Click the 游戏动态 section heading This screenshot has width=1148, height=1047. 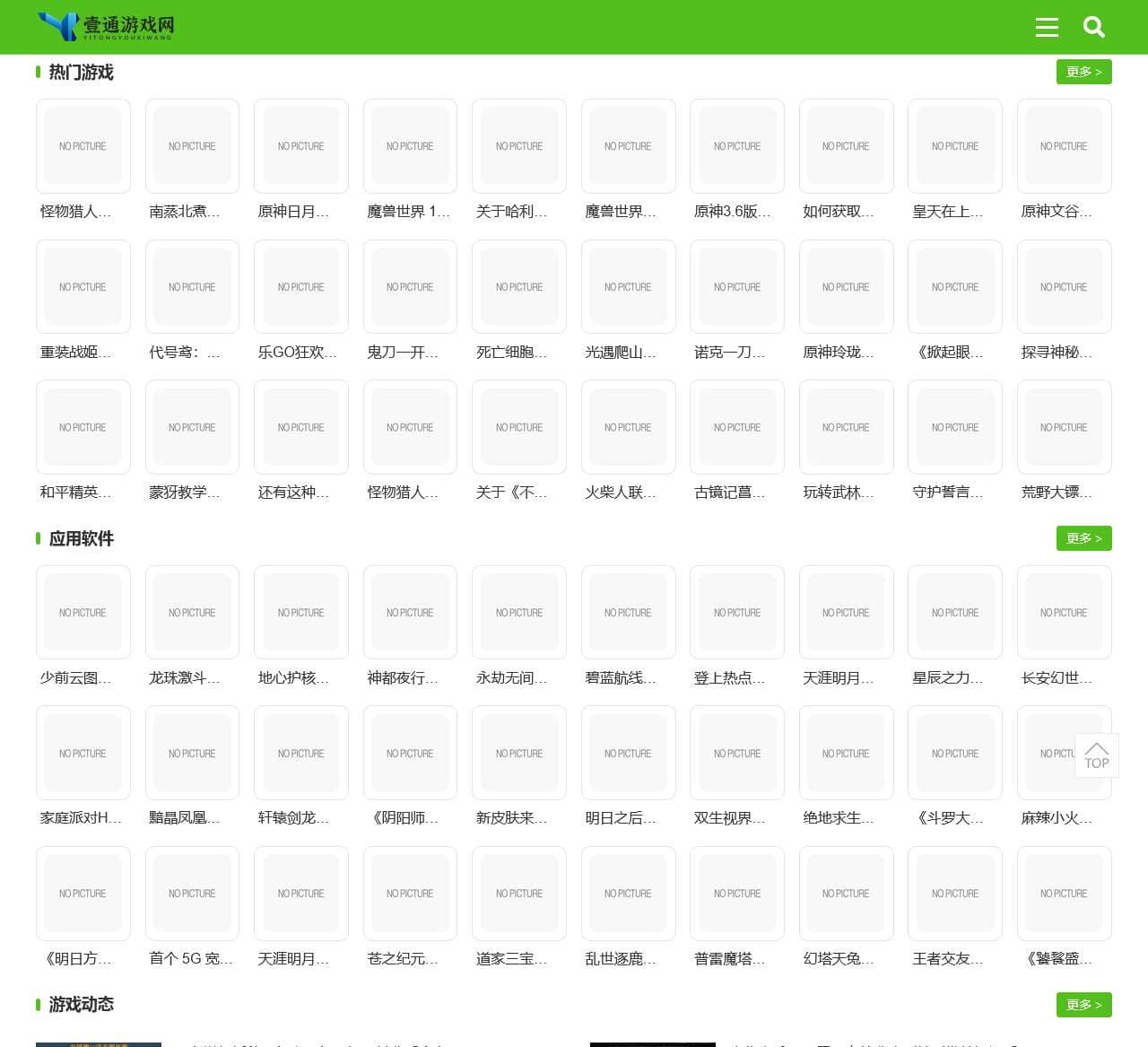[80, 1005]
